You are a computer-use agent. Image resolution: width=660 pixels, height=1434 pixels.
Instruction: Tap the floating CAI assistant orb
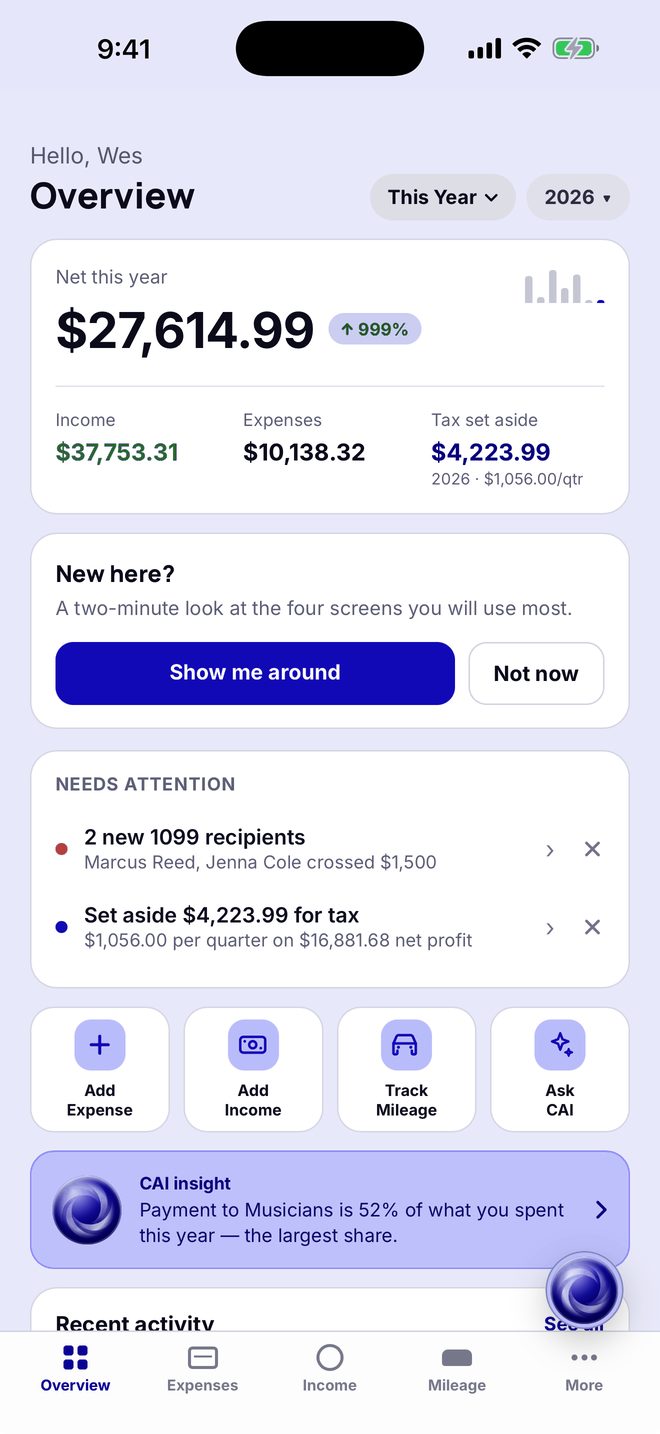click(x=584, y=1290)
